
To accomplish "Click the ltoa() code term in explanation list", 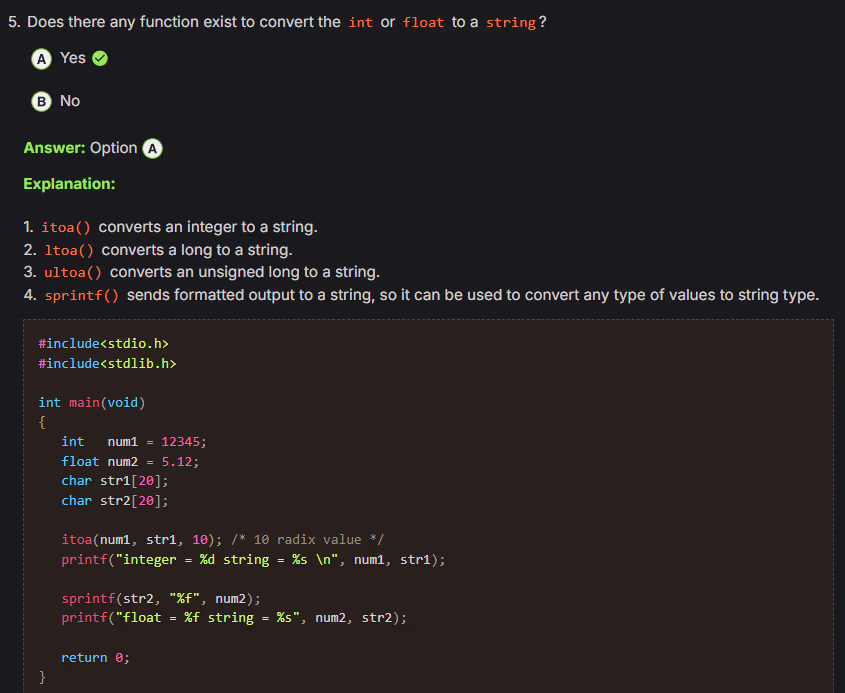I will click(x=69, y=250).
